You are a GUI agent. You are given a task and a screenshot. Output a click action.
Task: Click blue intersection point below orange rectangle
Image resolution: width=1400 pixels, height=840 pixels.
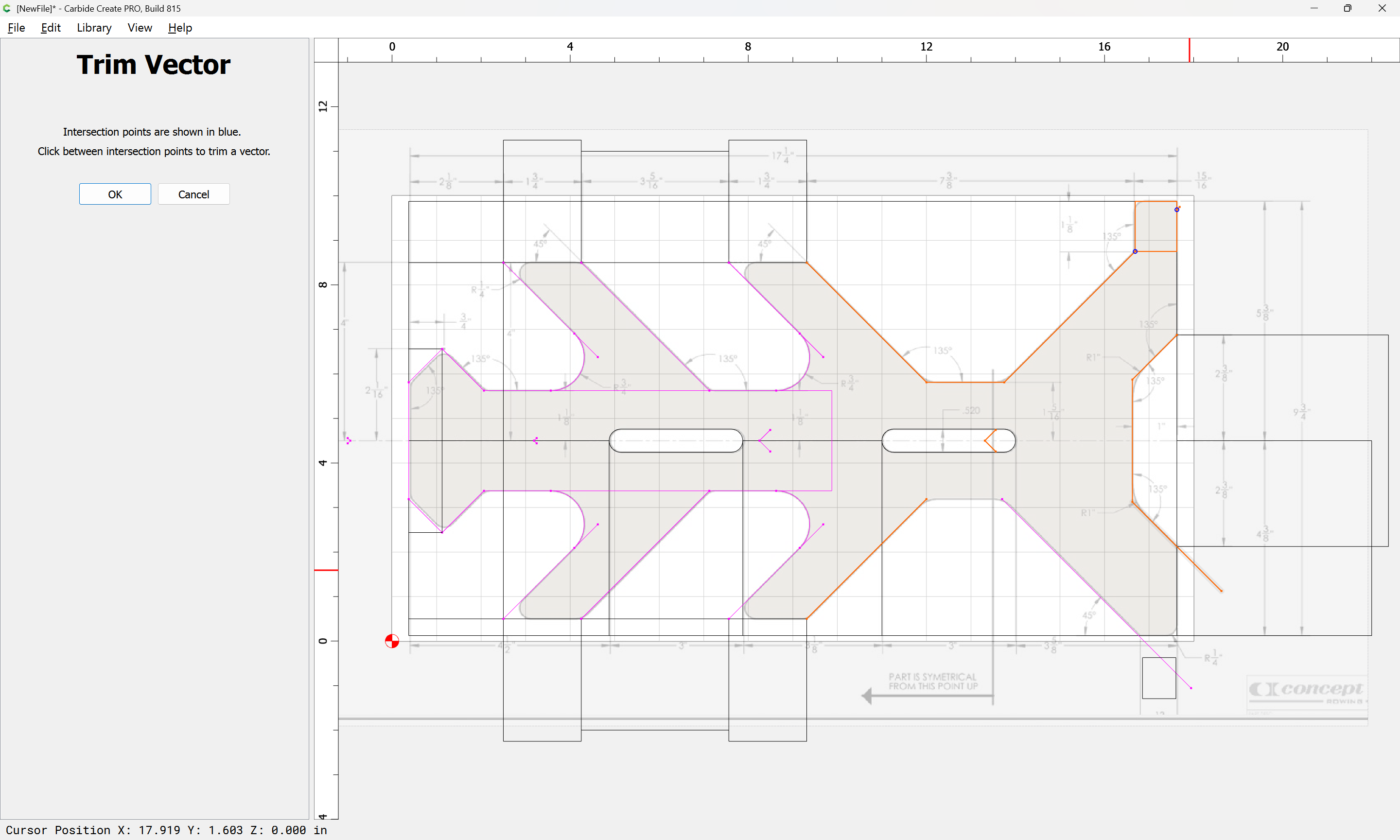coord(1135,251)
